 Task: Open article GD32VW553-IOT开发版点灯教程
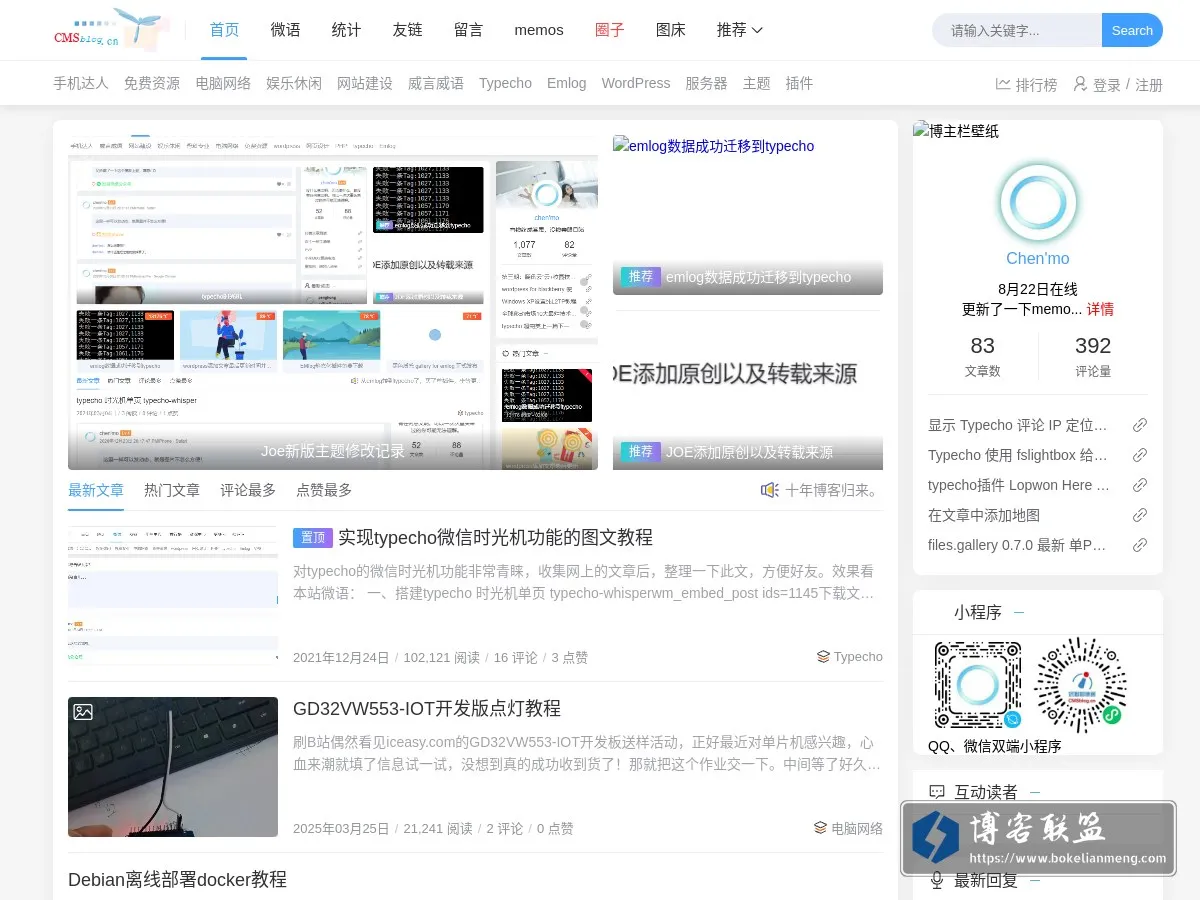tap(427, 708)
